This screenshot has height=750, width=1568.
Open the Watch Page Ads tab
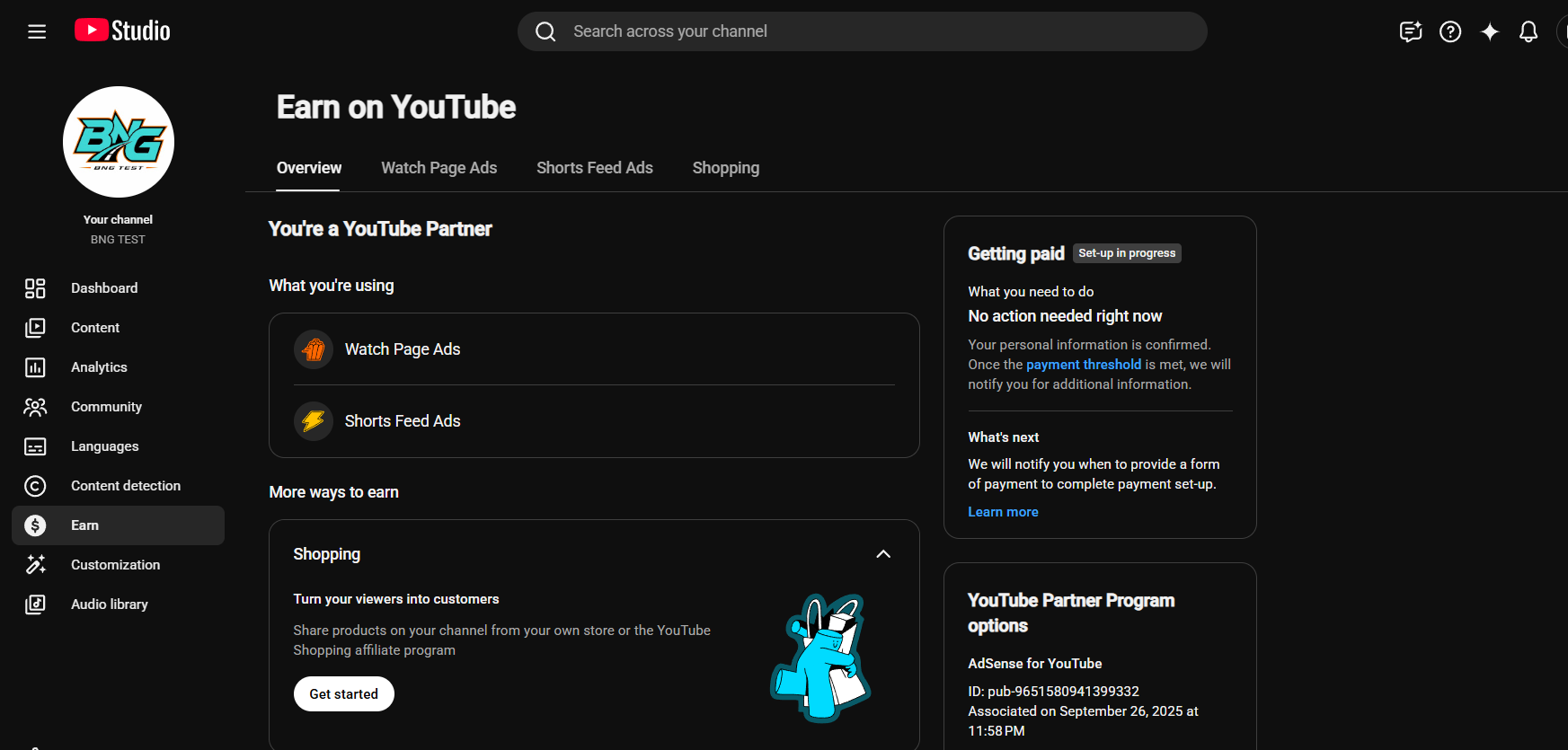tap(439, 168)
